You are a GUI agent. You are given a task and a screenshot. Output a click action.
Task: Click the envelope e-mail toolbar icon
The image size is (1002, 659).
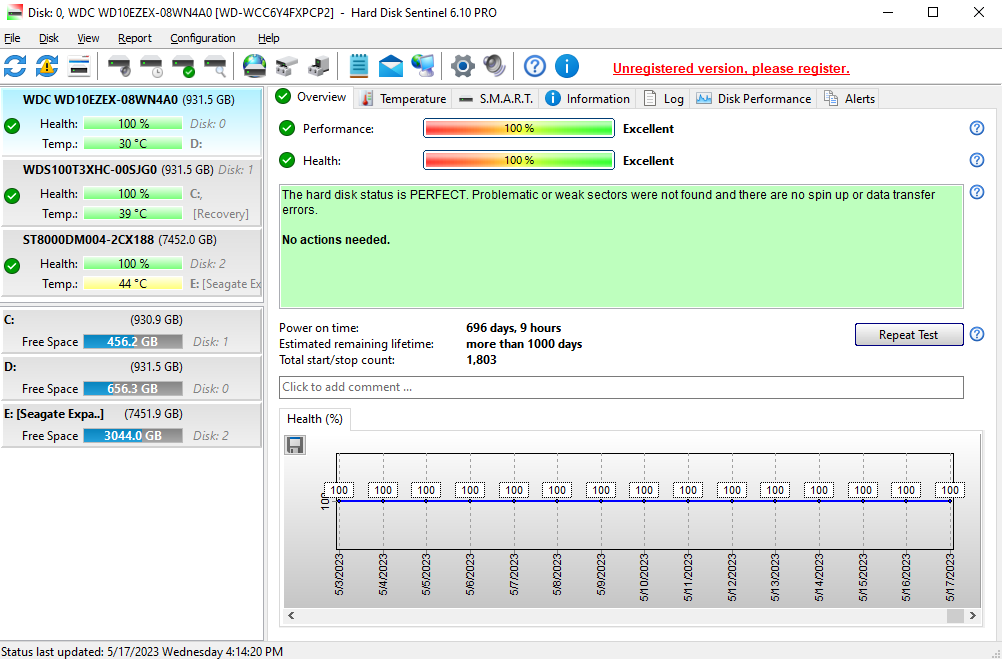point(390,66)
